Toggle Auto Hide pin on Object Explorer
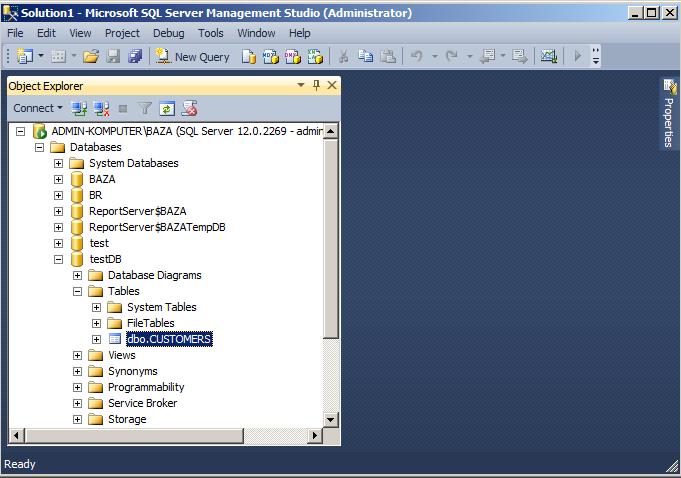The height and width of the screenshot is (478, 681). [x=316, y=85]
